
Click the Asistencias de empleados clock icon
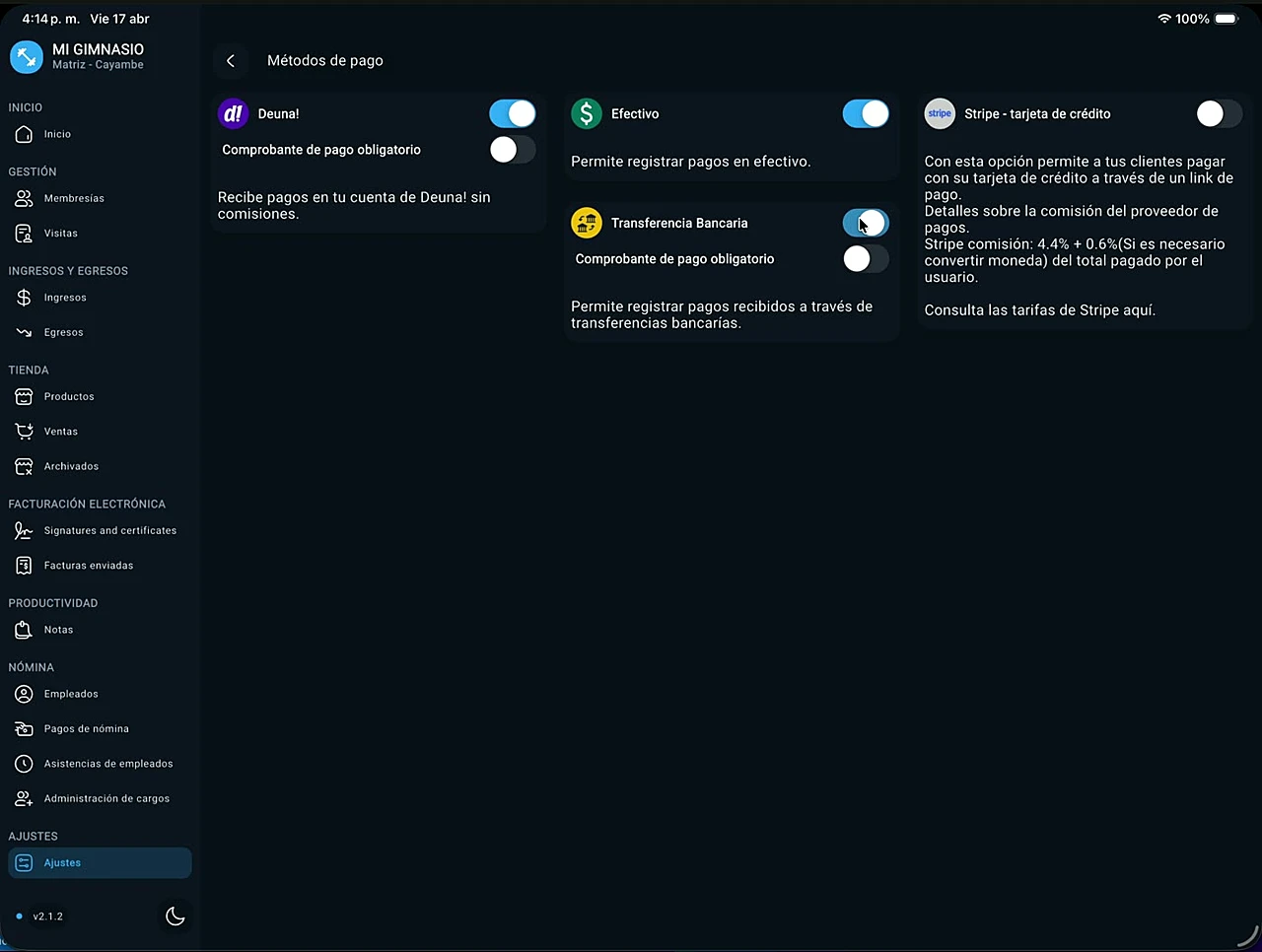tap(23, 763)
